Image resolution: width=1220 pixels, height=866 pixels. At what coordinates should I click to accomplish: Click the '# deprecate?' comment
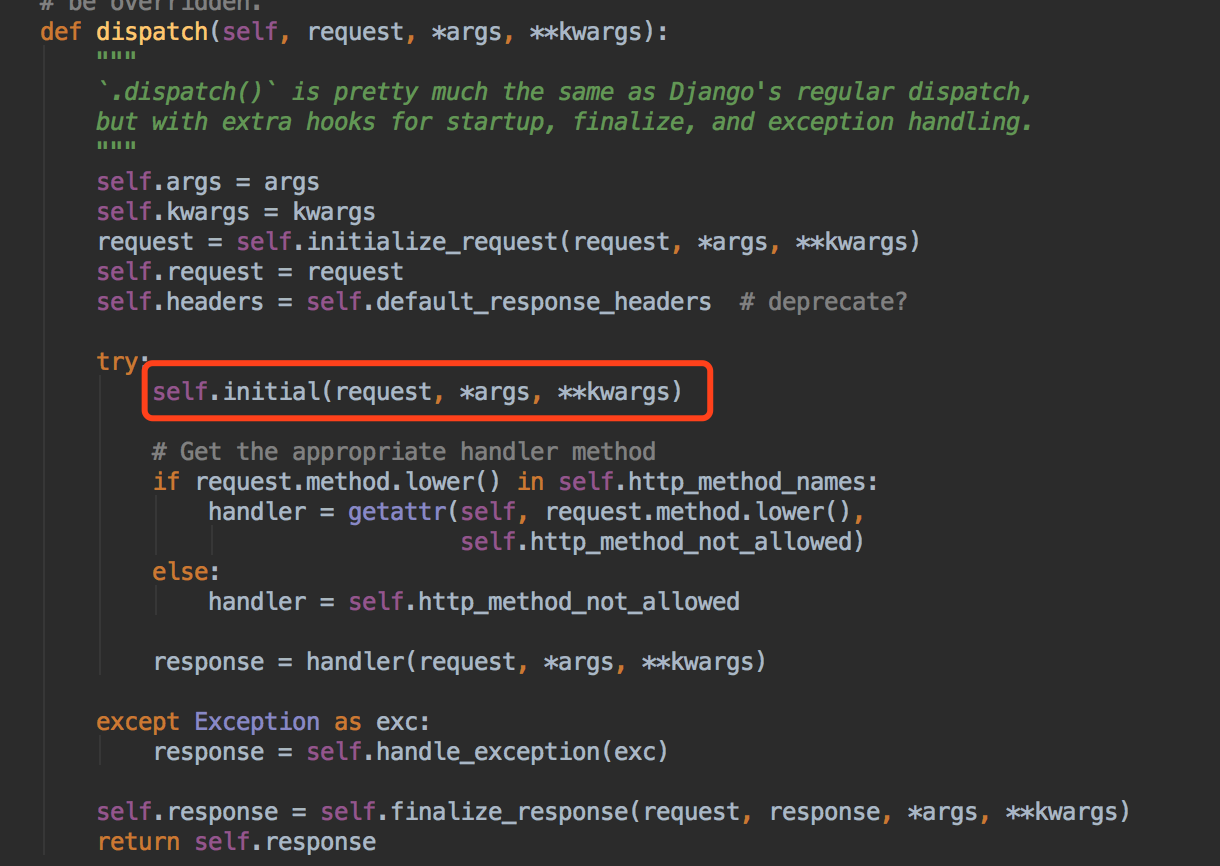[x=823, y=302]
